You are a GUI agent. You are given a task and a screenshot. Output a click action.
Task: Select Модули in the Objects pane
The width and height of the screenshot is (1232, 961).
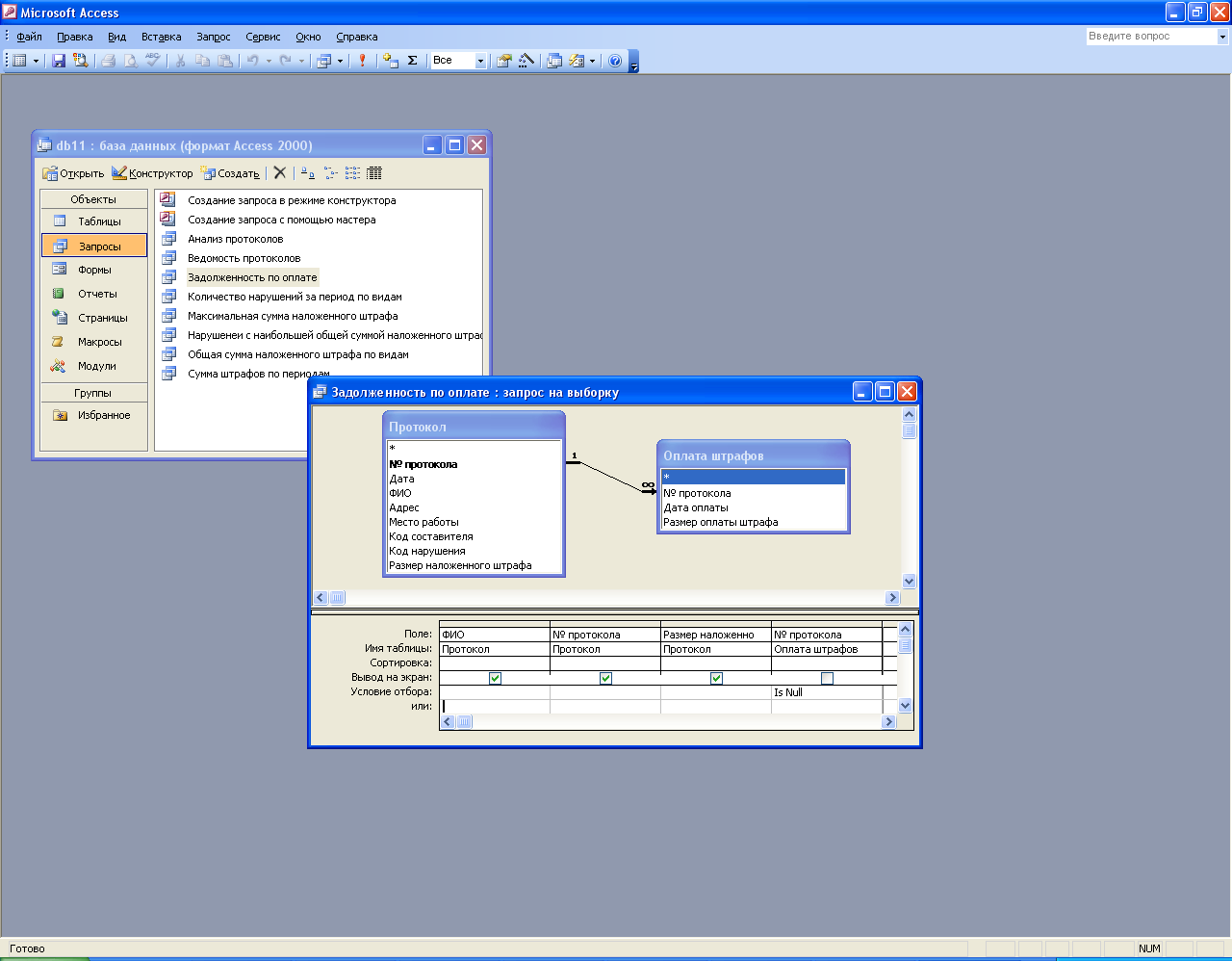pos(94,366)
